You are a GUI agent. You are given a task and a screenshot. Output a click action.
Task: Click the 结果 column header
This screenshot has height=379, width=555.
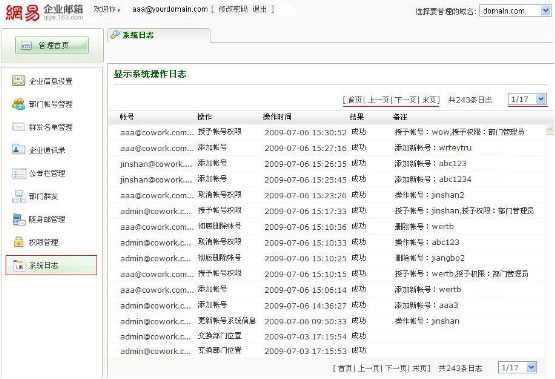(x=357, y=117)
